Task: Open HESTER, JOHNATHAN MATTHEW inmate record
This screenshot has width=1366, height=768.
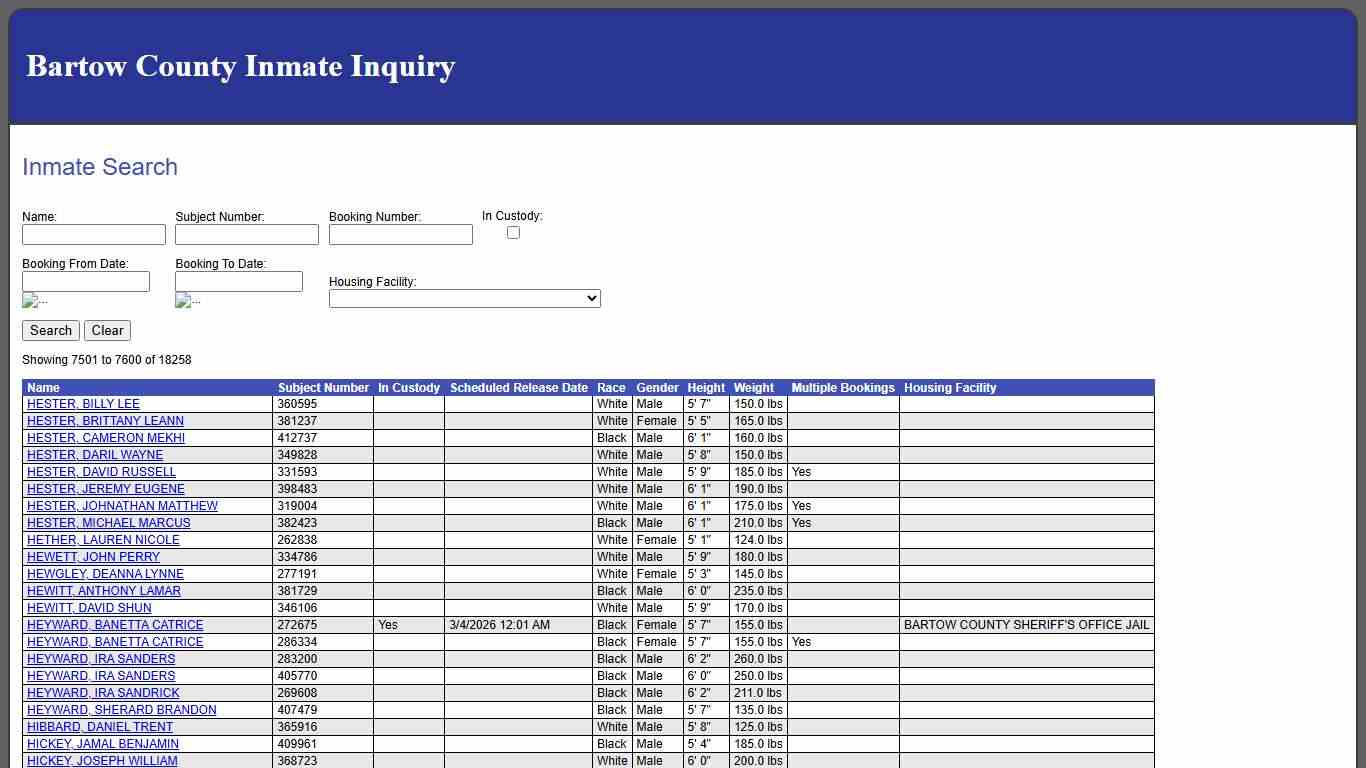Action: [121, 506]
